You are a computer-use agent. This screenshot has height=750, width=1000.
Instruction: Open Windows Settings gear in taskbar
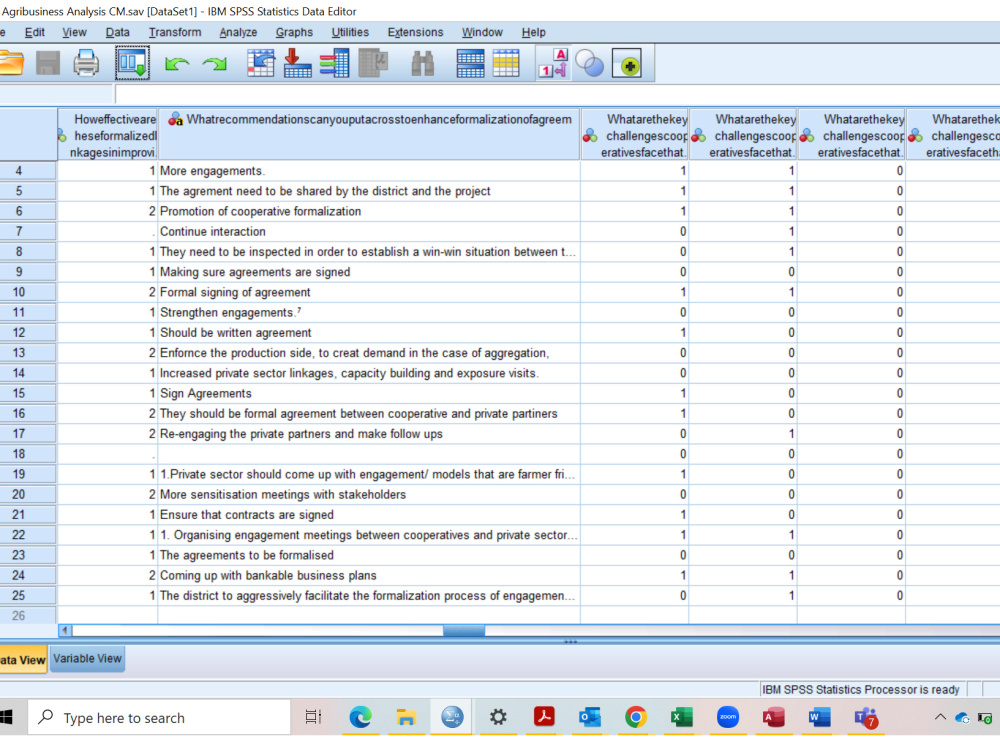(498, 717)
